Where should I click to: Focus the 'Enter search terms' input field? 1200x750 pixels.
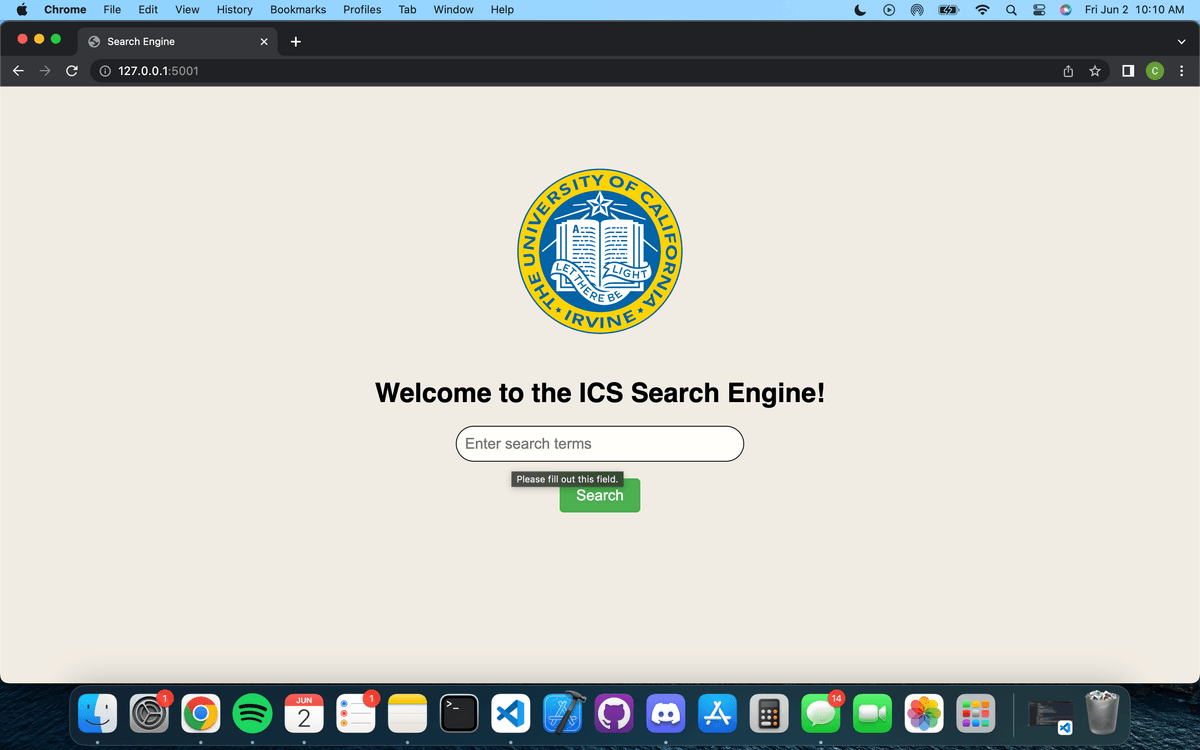[x=600, y=444]
